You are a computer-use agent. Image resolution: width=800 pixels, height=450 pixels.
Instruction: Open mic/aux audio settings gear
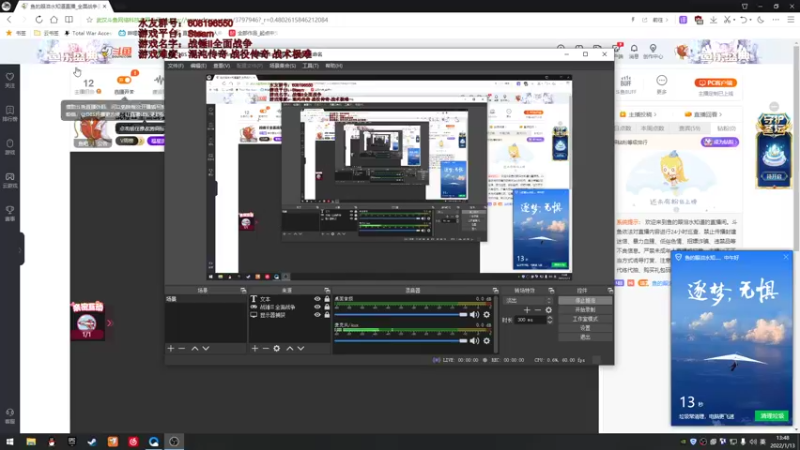coord(487,340)
